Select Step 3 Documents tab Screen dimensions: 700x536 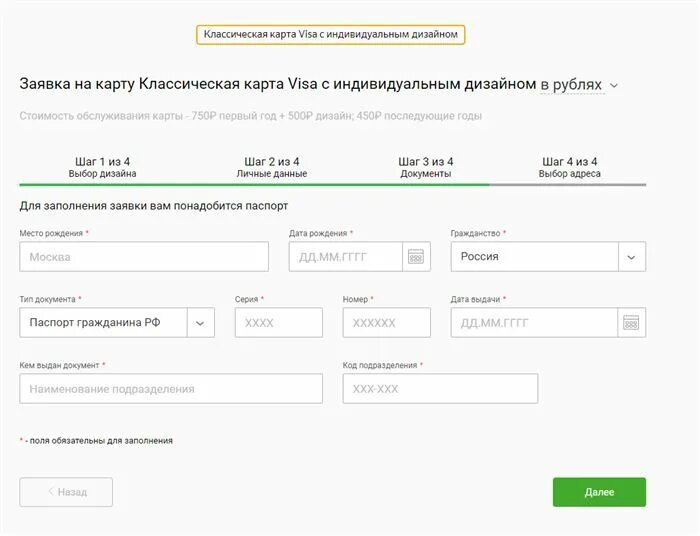(425, 167)
